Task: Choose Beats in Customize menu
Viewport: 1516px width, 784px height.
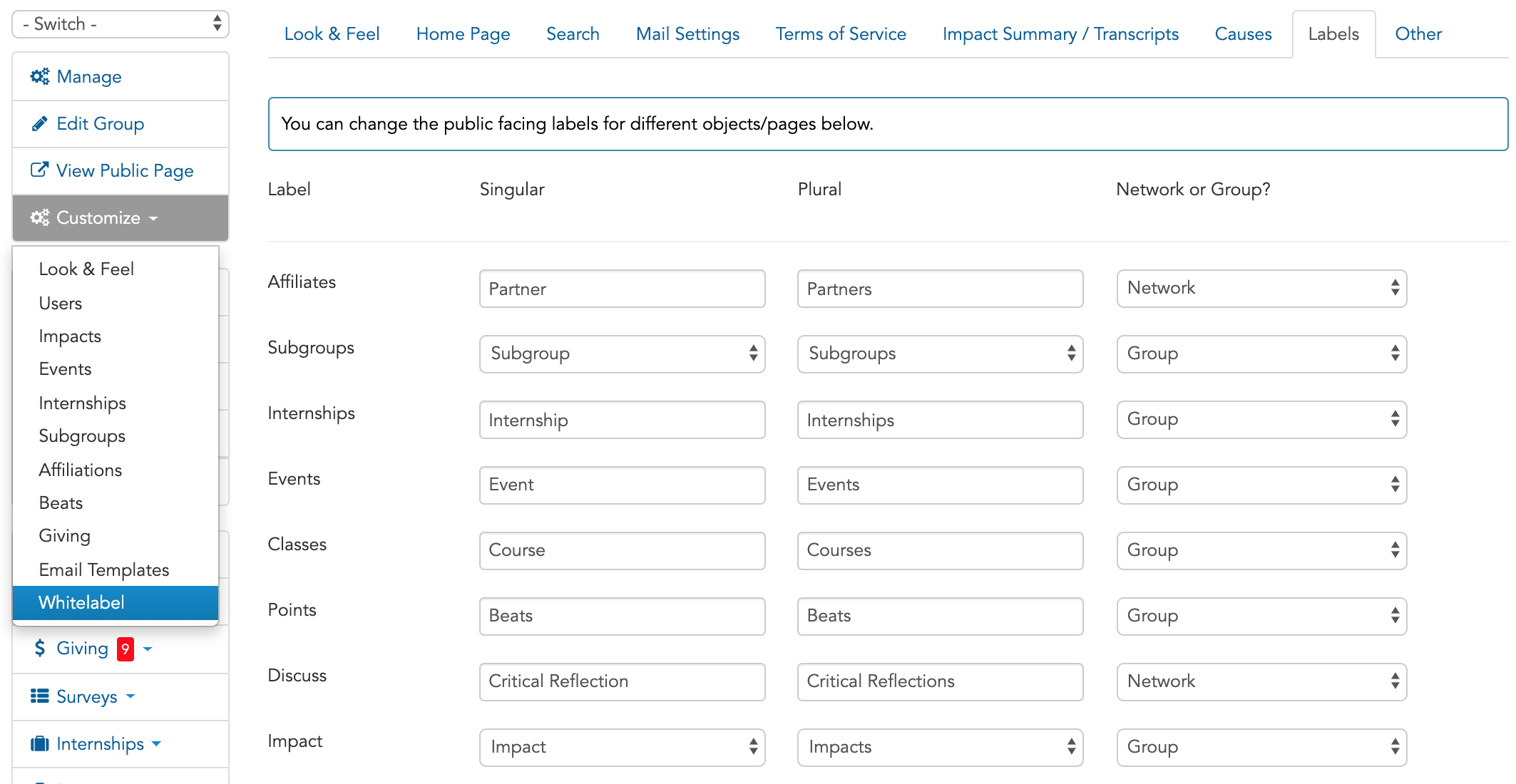Action: click(x=116, y=502)
